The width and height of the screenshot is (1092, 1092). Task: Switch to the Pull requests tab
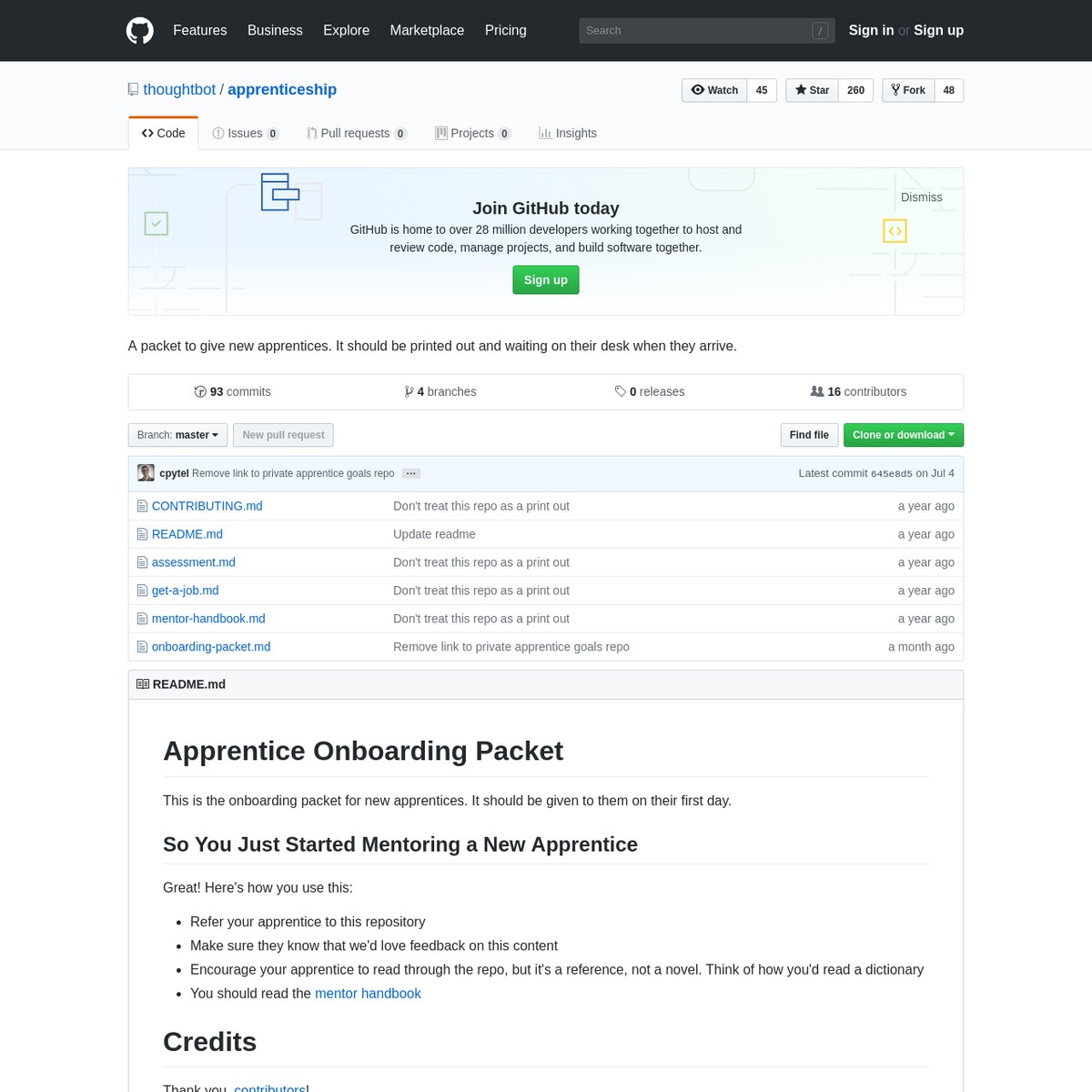(x=357, y=133)
